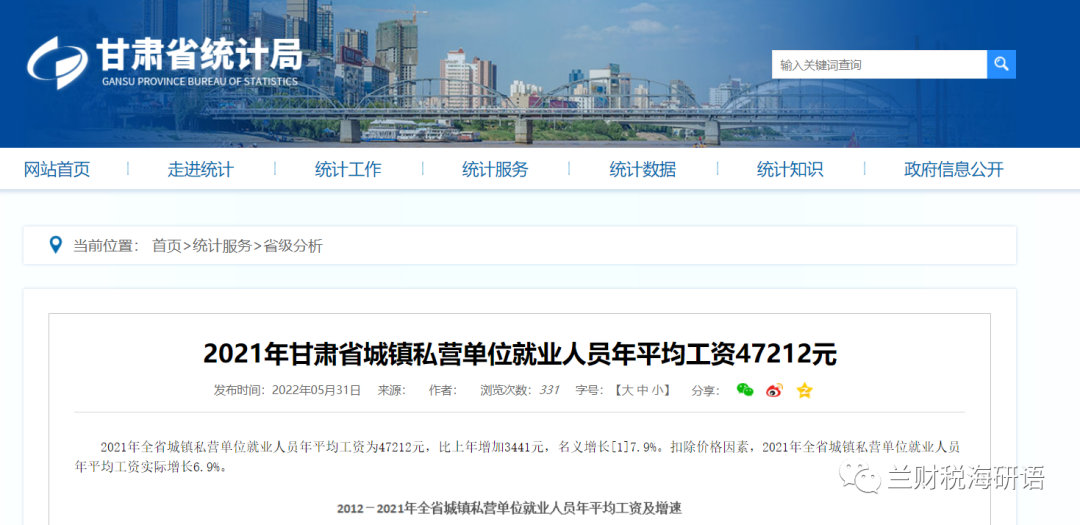This screenshot has width=1080, height=525.
Task: Set font size to 小
Action: point(656,390)
